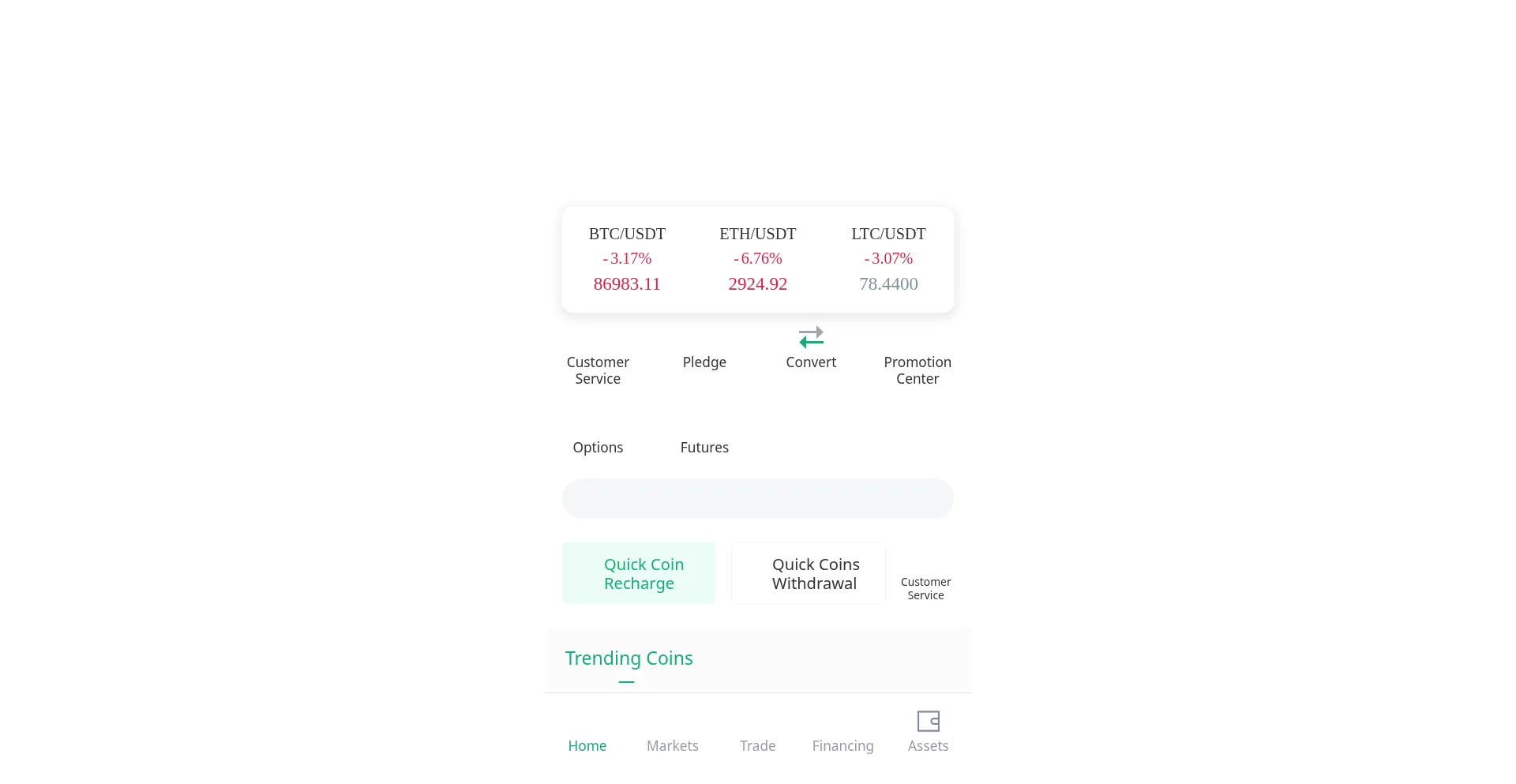The image size is (1516, 784).
Task: Open the Promotion Center shortcut
Action: (917, 369)
